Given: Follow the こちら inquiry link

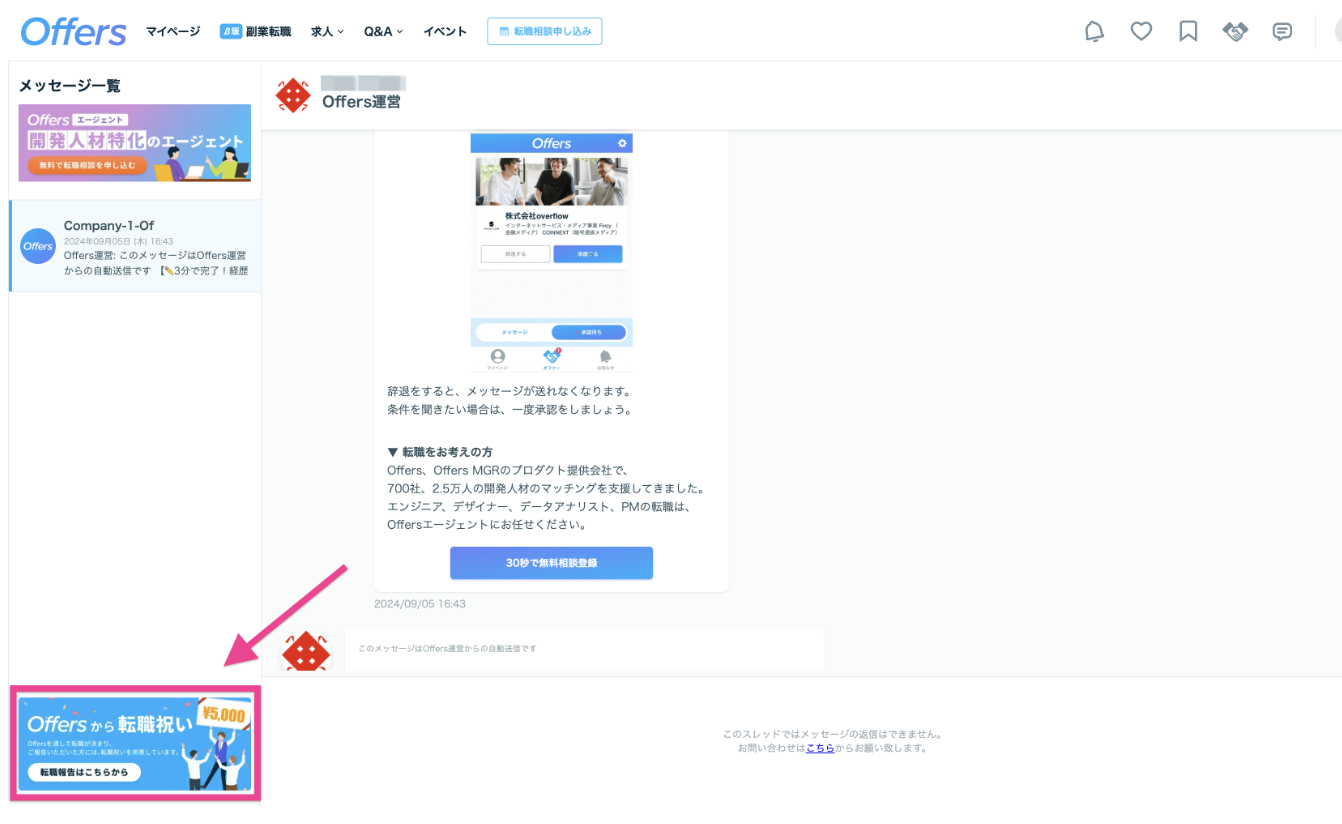Looking at the screenshot, I should [820, 748].
